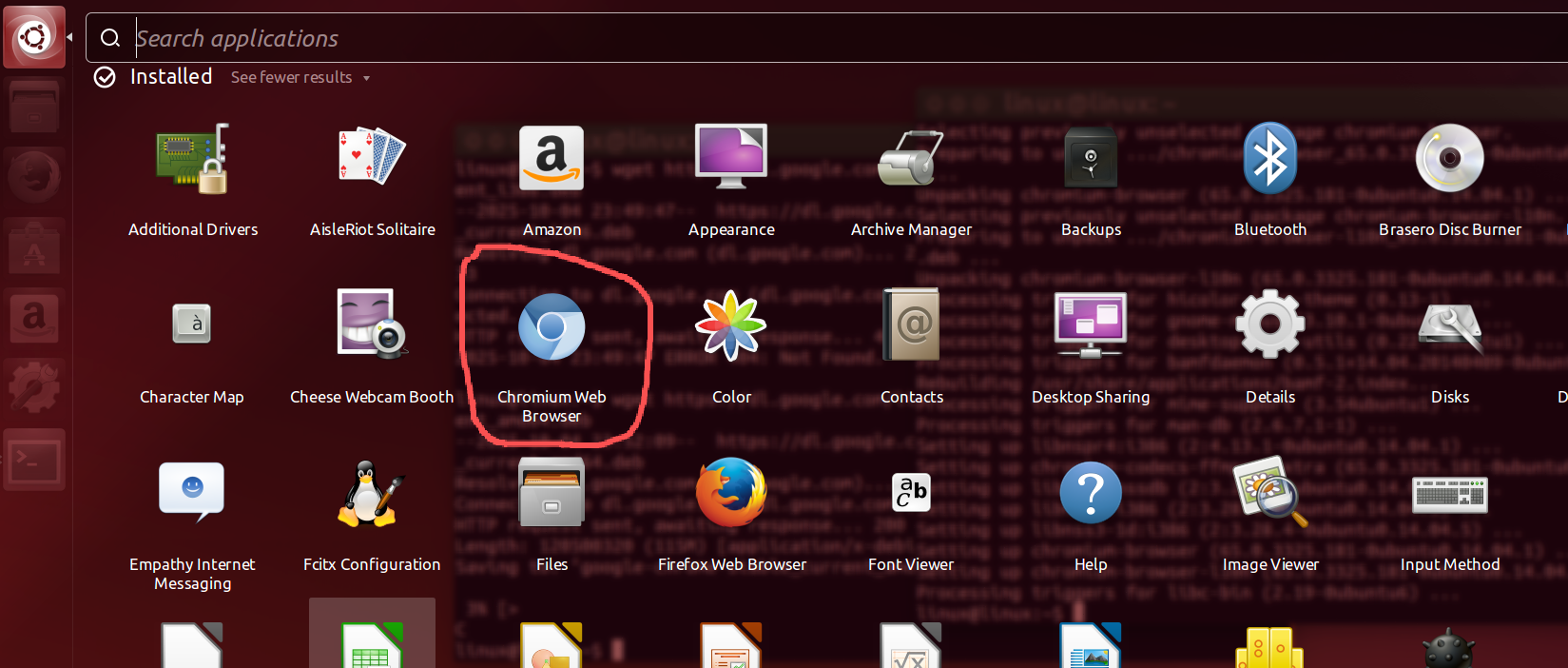Open Additional Drivers application
The height and width of the screenshot is (668, 1568).
click(193, 159)
